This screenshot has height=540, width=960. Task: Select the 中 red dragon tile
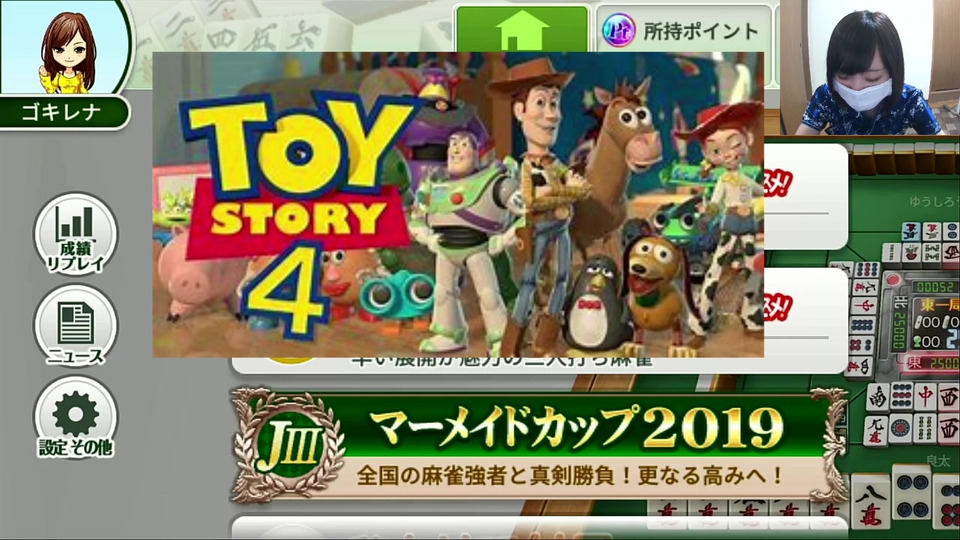925,397
